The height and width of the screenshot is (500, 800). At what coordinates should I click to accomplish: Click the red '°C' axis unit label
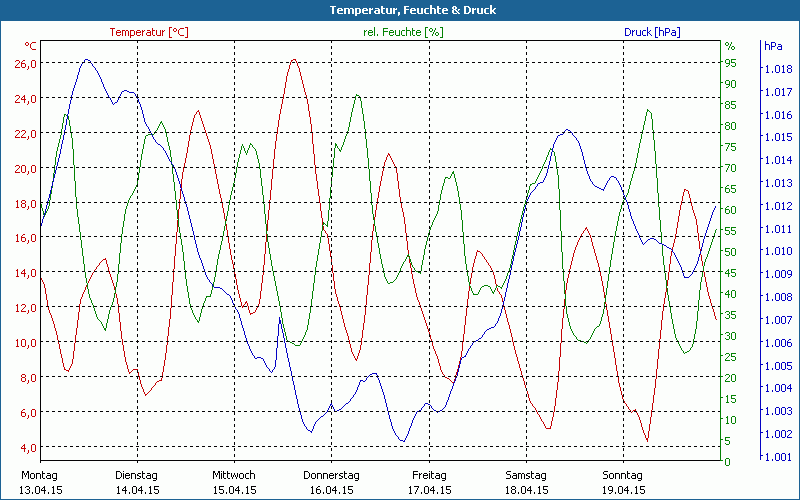[31, 47]
